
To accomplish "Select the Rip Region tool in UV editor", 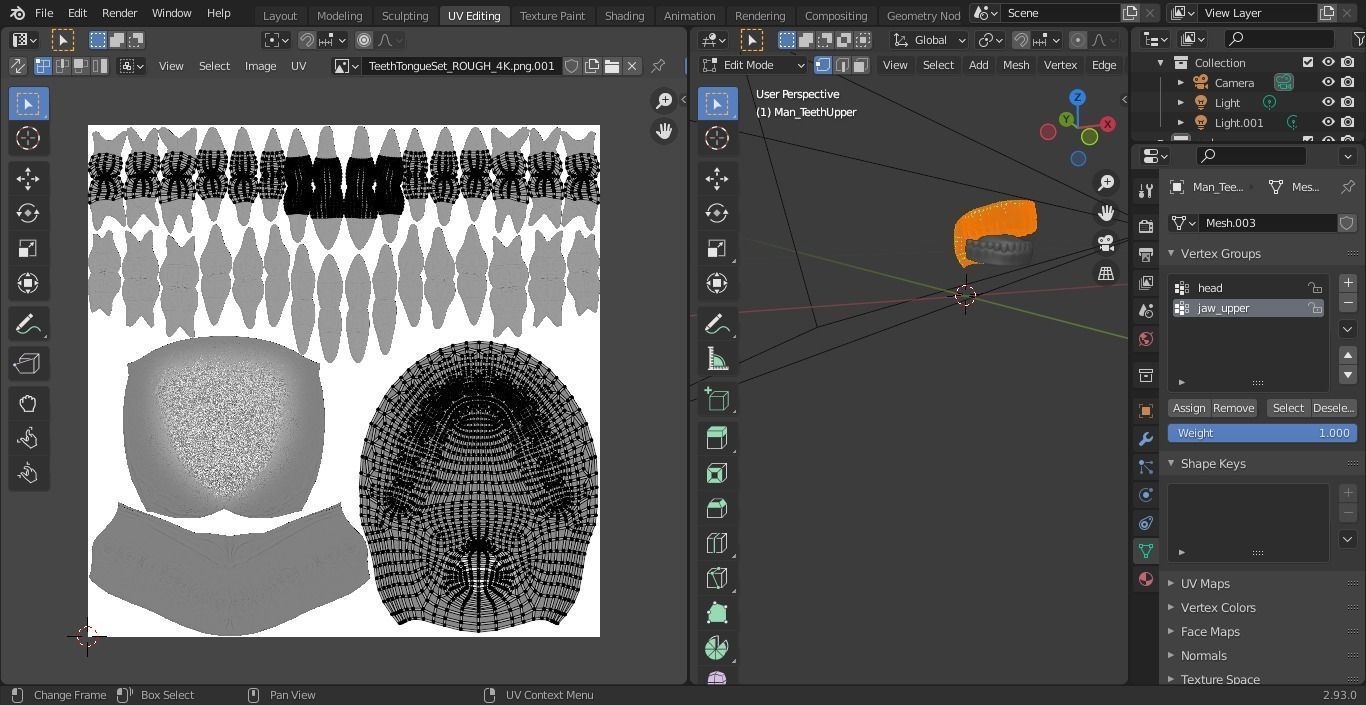I will (x=28, y=364).
